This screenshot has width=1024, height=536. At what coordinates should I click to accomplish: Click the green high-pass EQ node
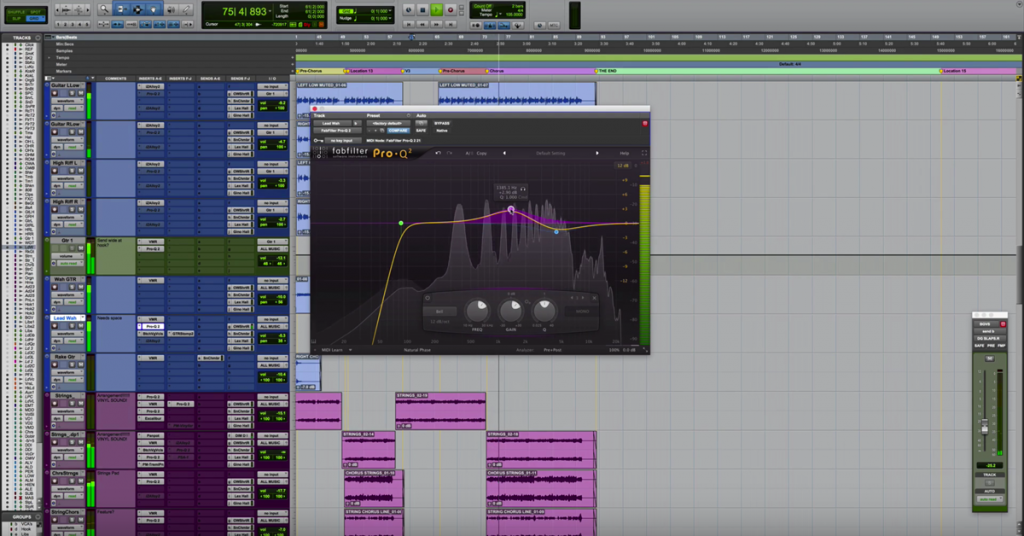[x=401, y=223]
